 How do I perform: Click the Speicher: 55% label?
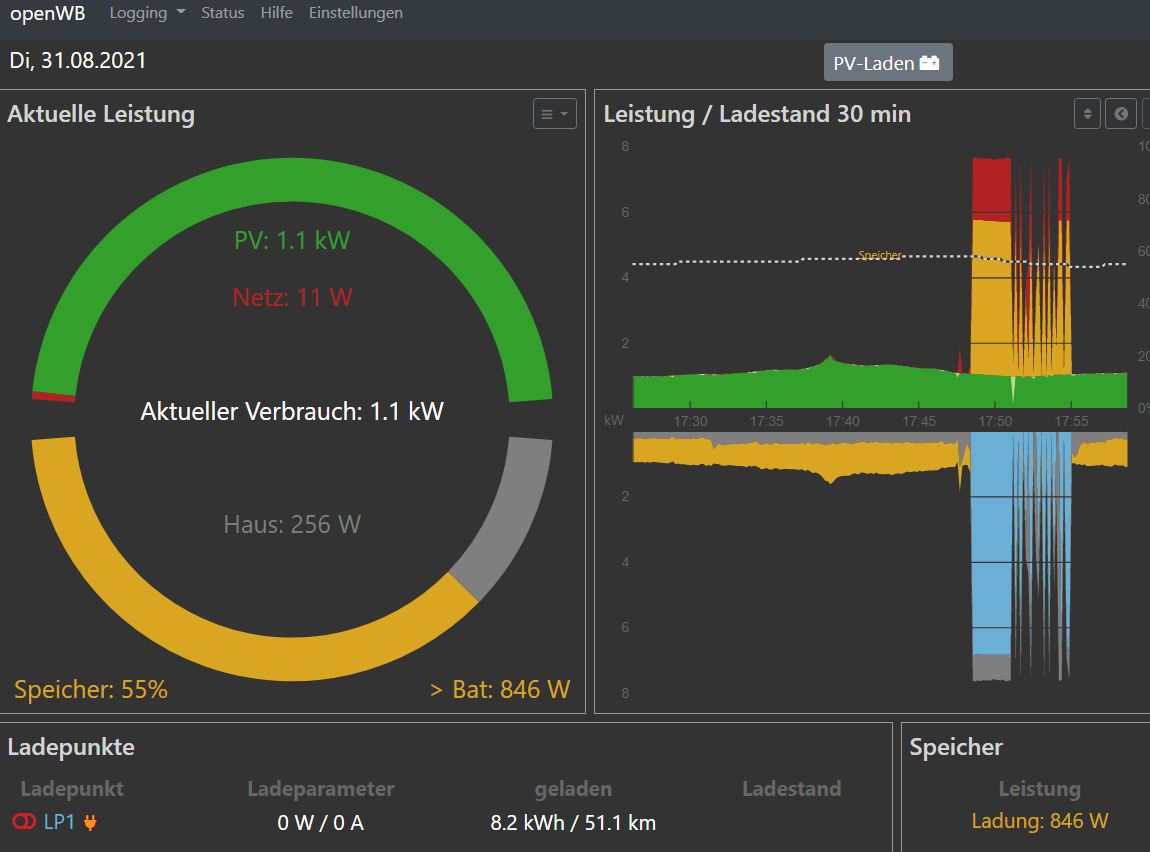point(91,690)
